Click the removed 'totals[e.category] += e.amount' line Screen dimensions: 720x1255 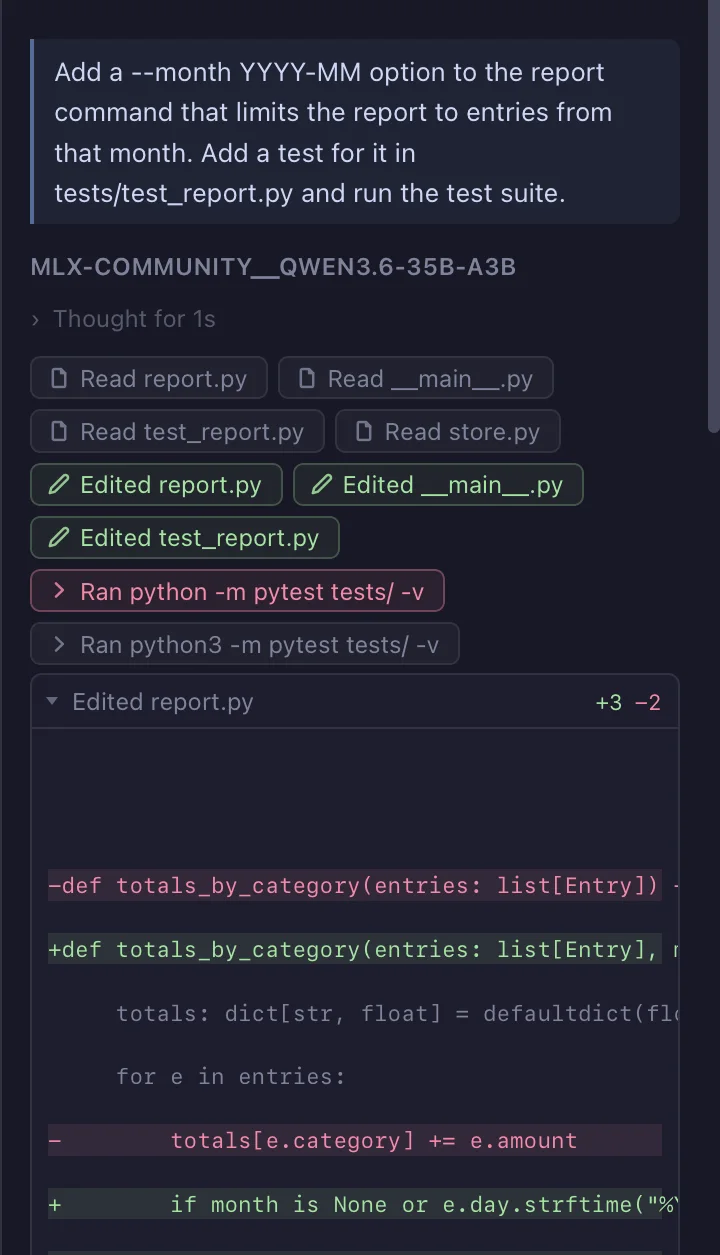355,1140
